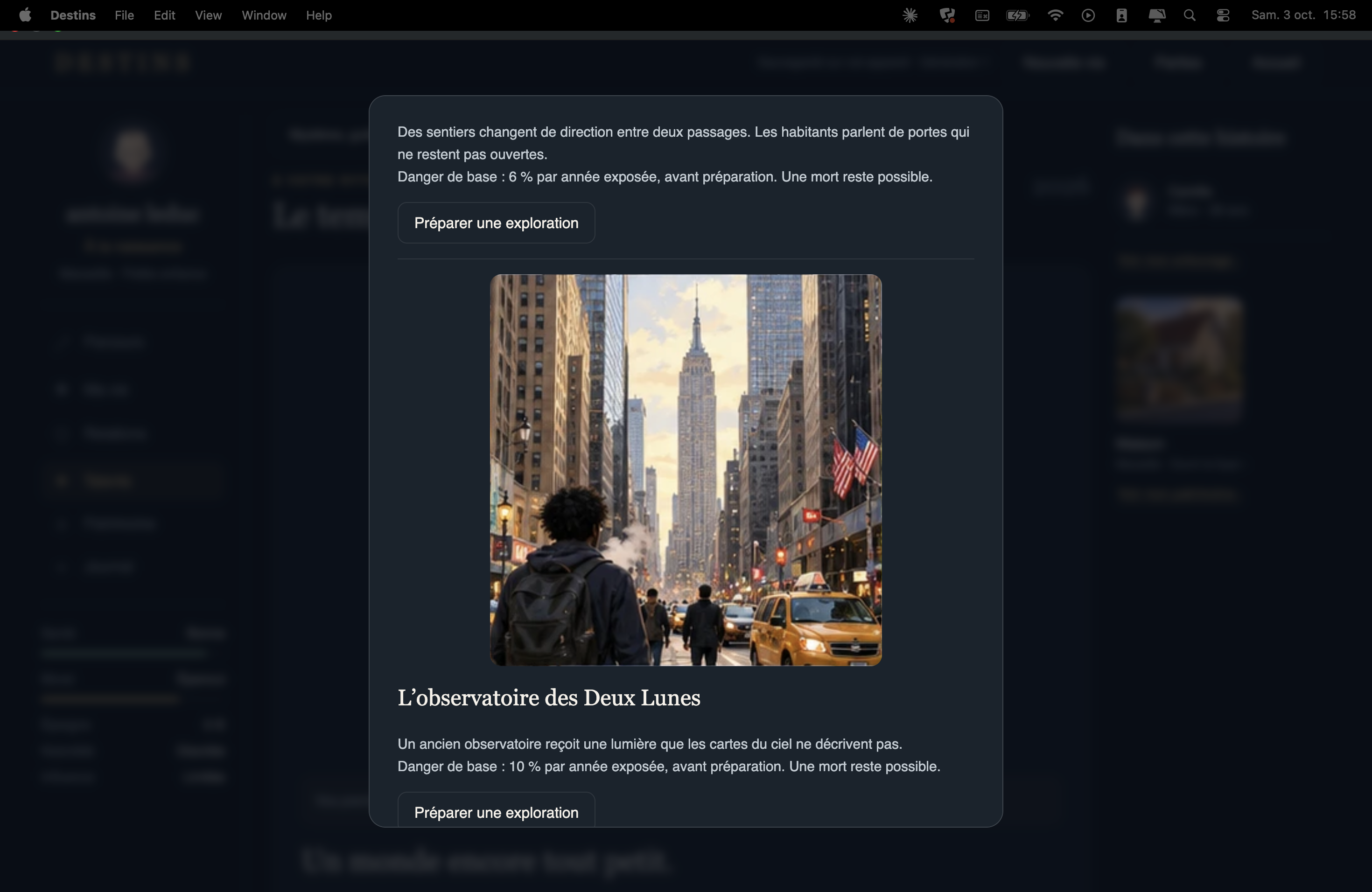1372x892 pixels.
Task: Click the date and time Sam. 3 oct. 15:58
Action: 1303,15
